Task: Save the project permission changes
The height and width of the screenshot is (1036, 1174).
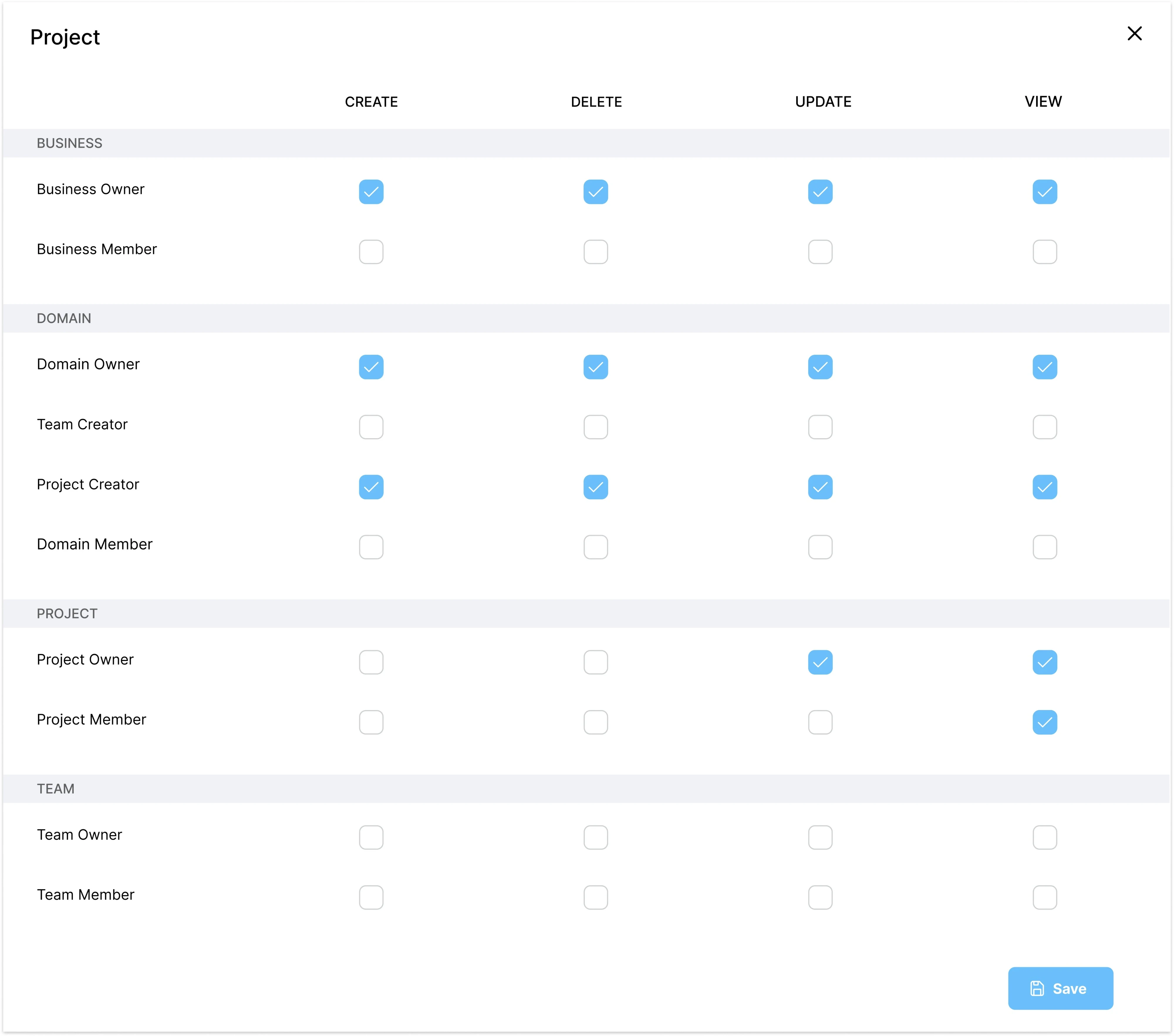Action: (1060, 988)
